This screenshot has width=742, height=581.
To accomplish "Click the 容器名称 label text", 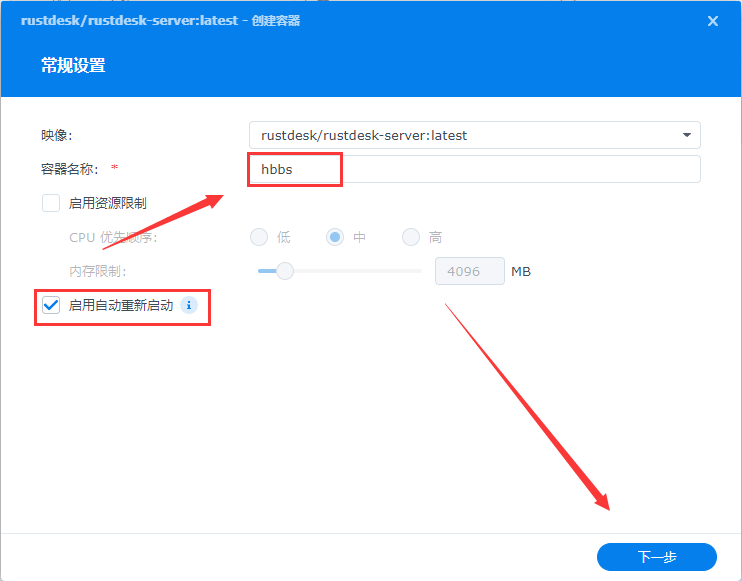I will point(70,169).
